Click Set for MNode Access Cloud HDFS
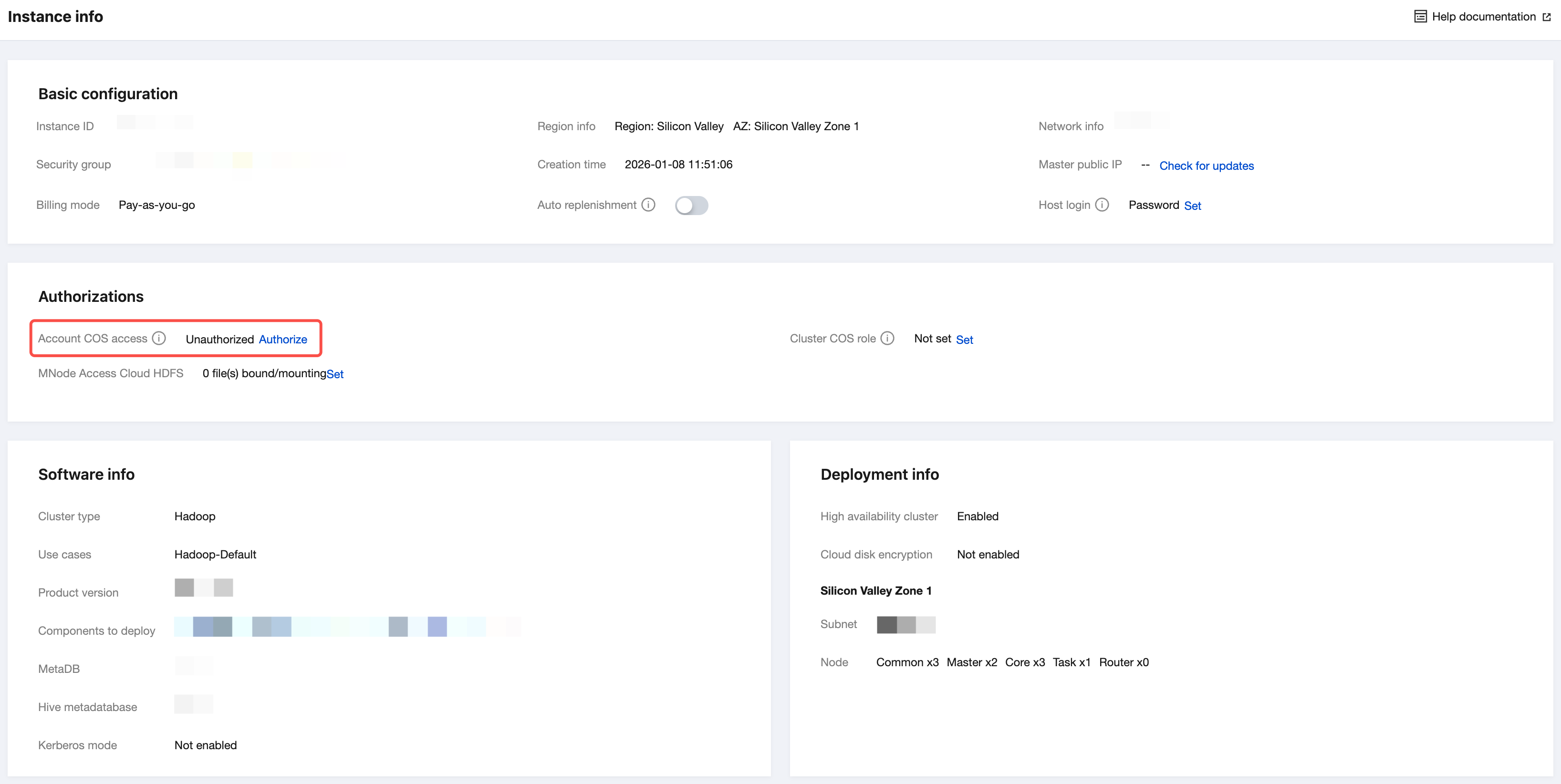Screen dimensions: 1561x784 (x=334, y=374)
